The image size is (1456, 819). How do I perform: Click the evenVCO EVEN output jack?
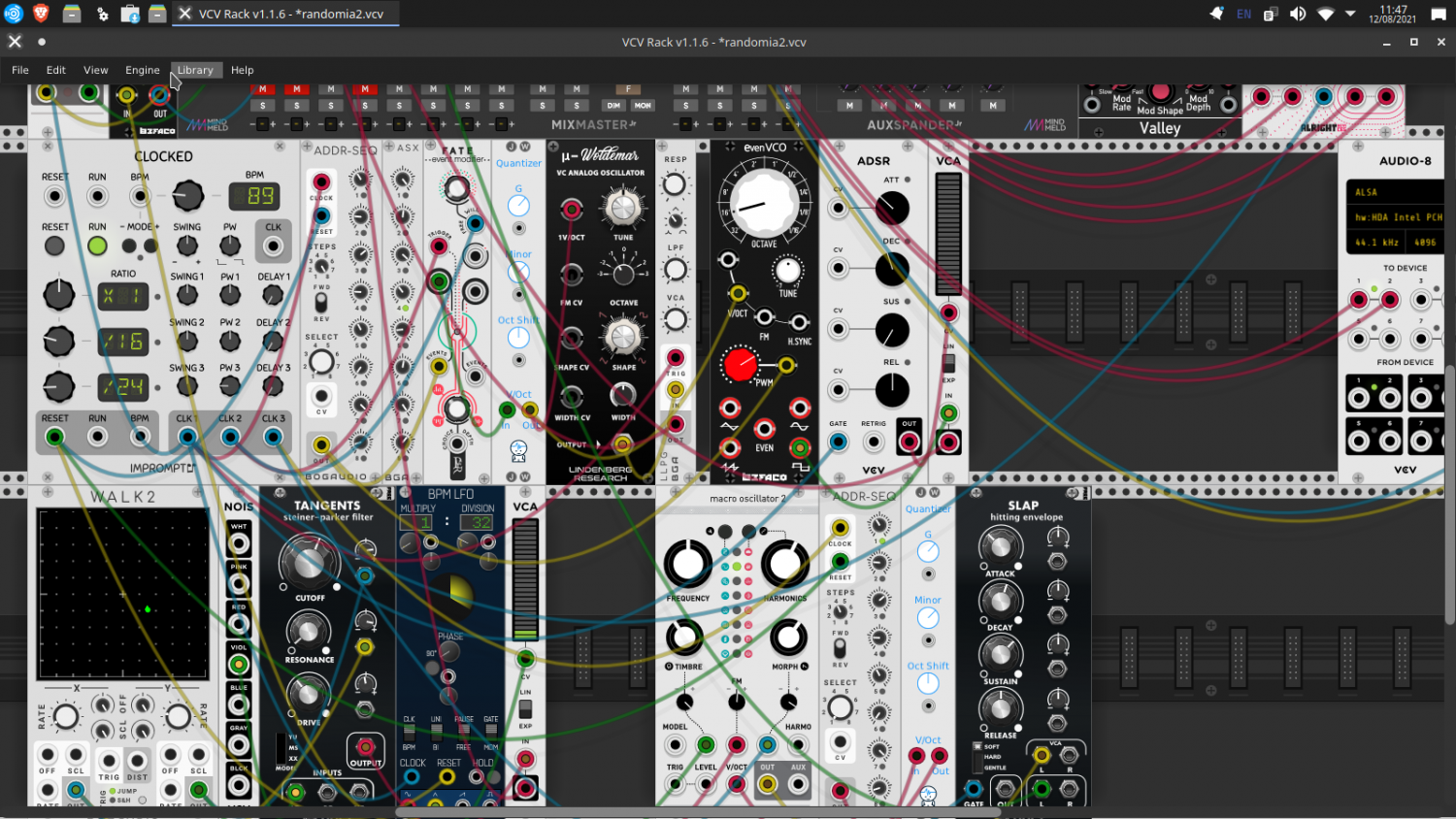click(x=765, y=429)
